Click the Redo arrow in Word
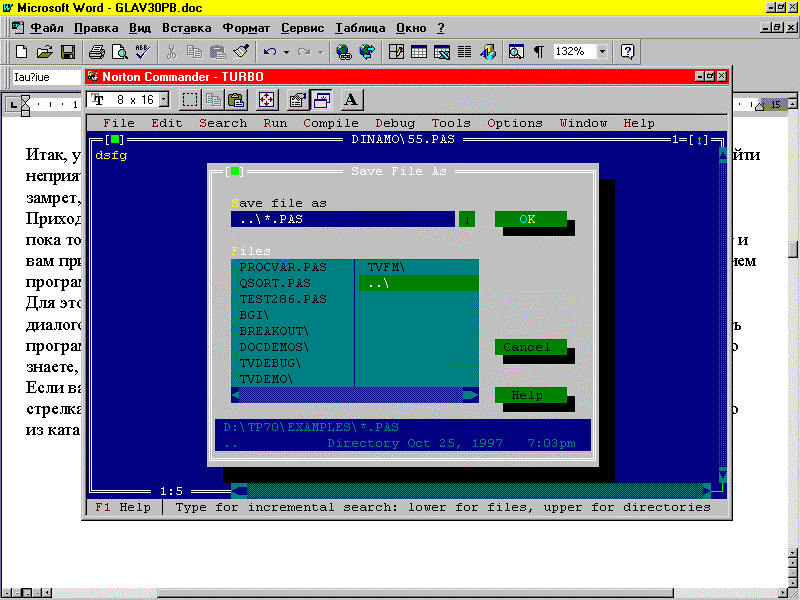 [x=304, y=52]
